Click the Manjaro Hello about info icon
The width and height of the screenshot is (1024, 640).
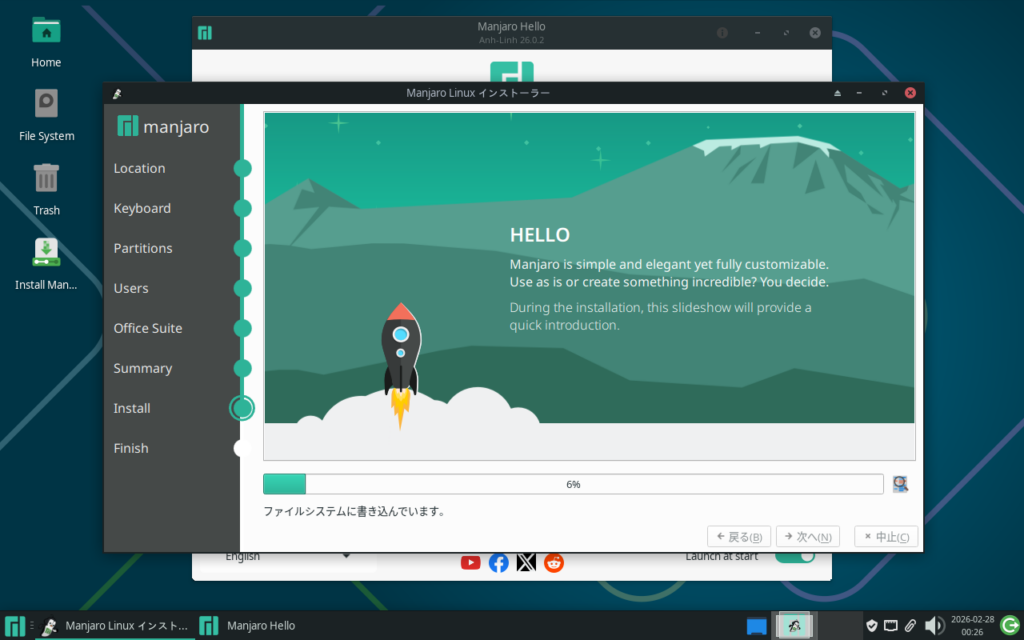pyautogui.click(x=722, y=33)
